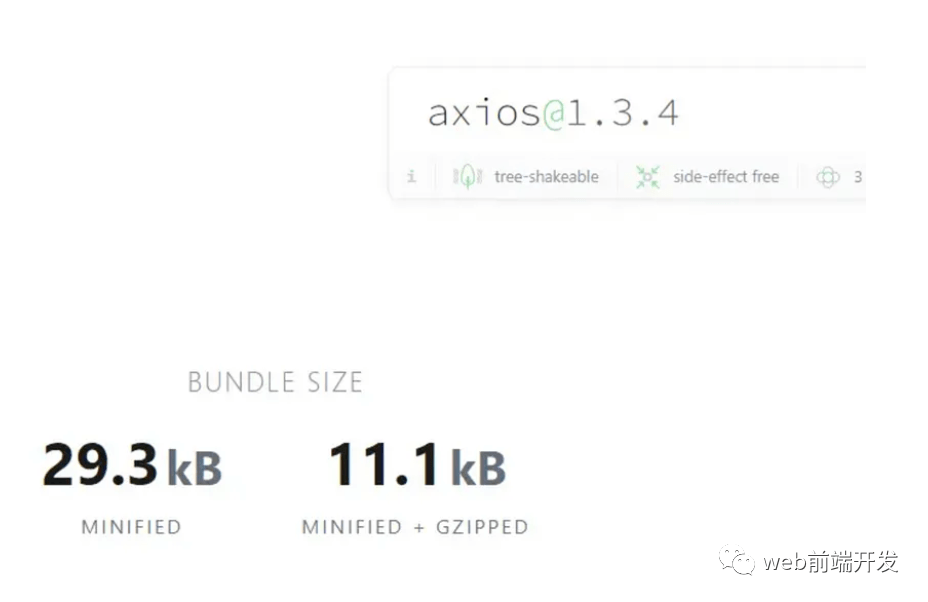Click the circular globe icon near the count 3
This screenshot has height=602, width=928.
tap(828, 176)
